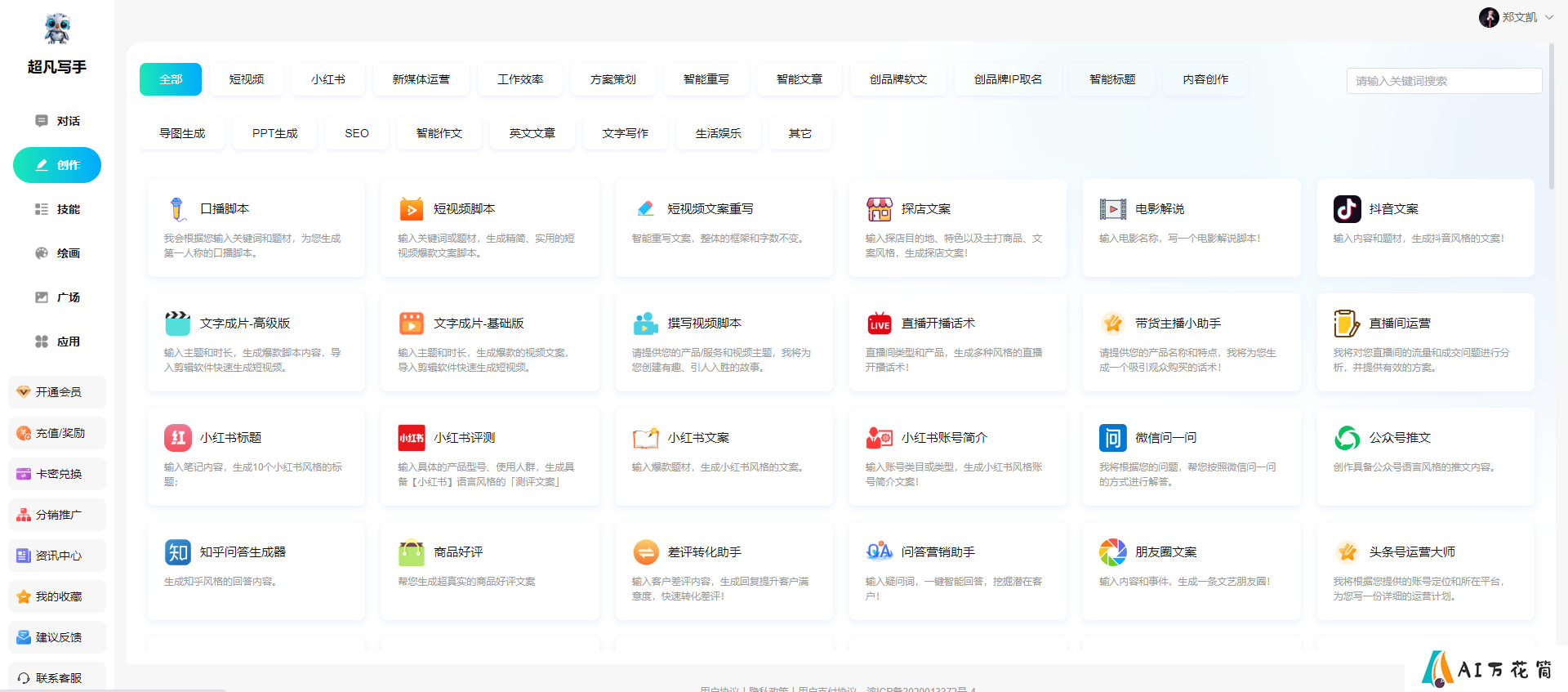Open 技能 in the sidebar

click(x=57, y=209)
